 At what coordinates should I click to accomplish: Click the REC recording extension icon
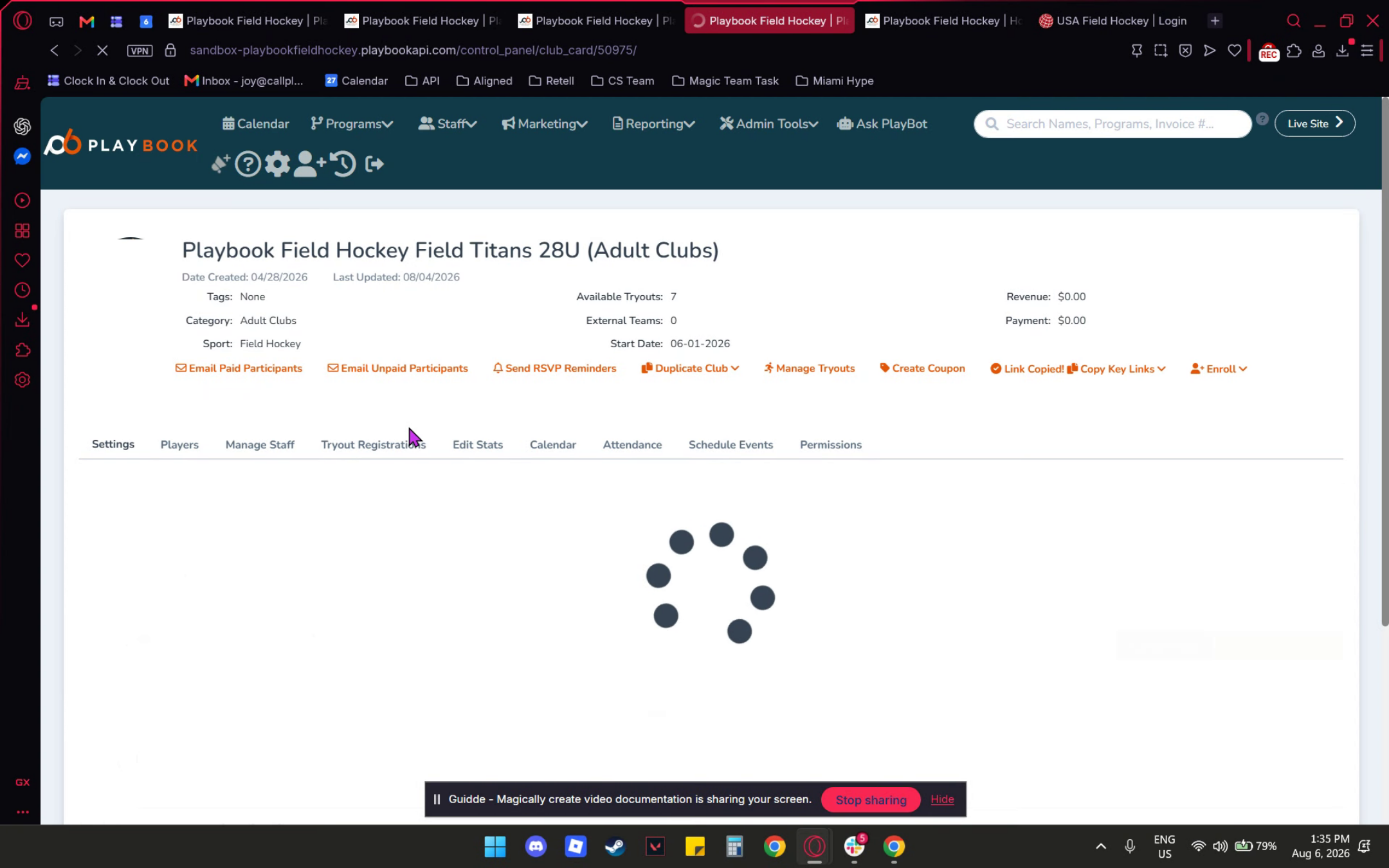1268,51
